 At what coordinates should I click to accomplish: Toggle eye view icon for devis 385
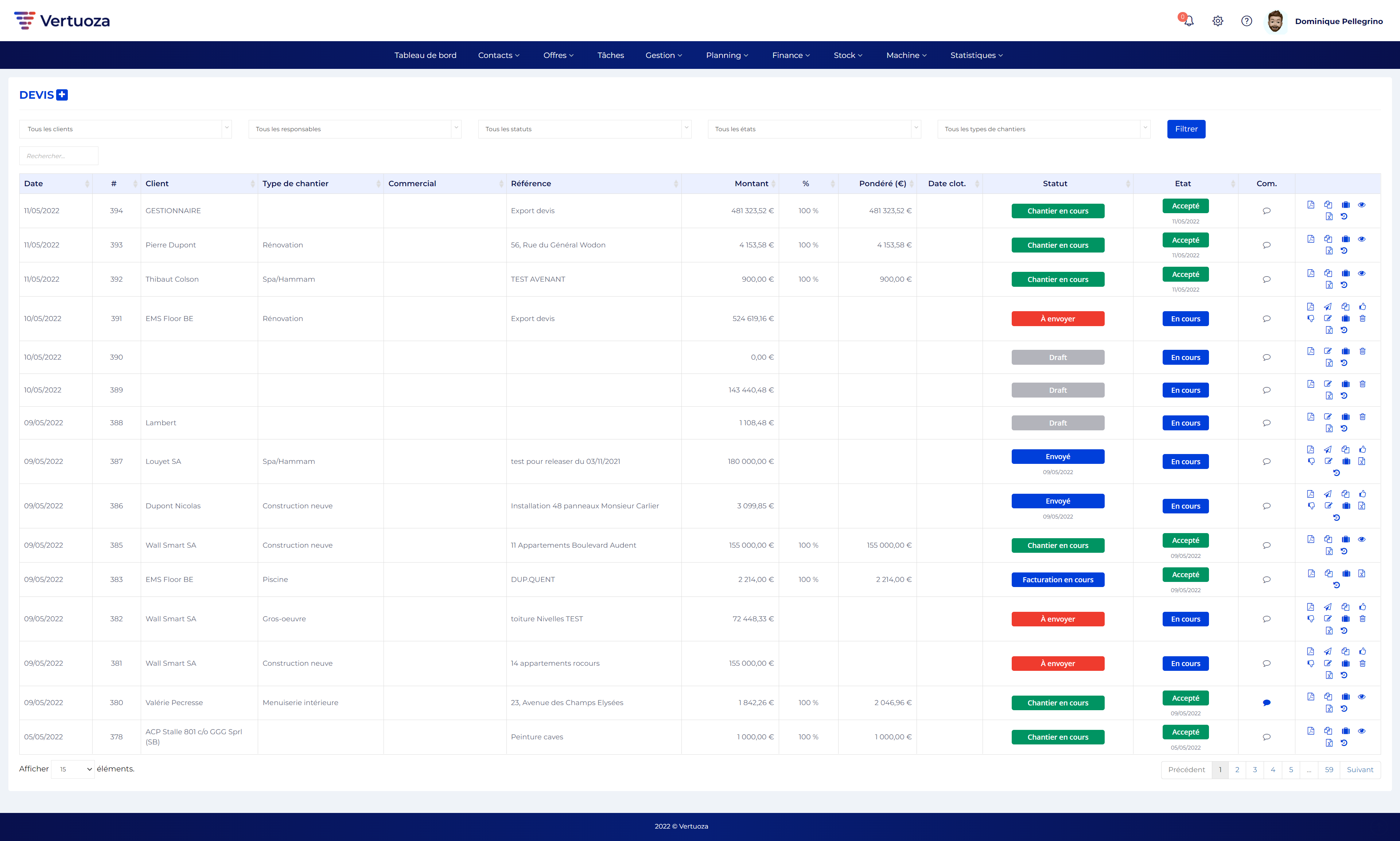click(x=1361, y=539)
